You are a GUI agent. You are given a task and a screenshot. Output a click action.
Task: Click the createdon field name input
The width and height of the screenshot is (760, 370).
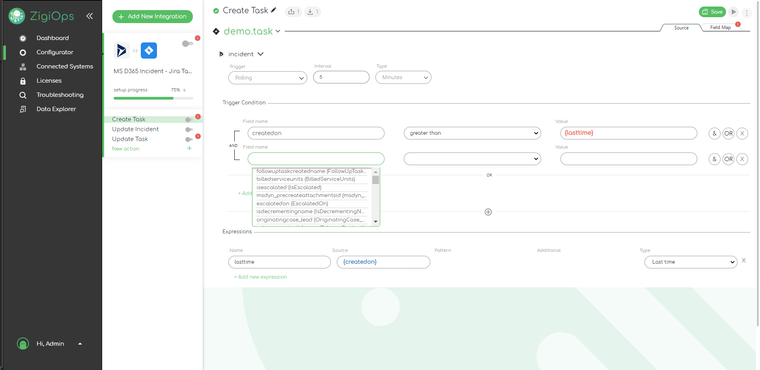point(316,133)
